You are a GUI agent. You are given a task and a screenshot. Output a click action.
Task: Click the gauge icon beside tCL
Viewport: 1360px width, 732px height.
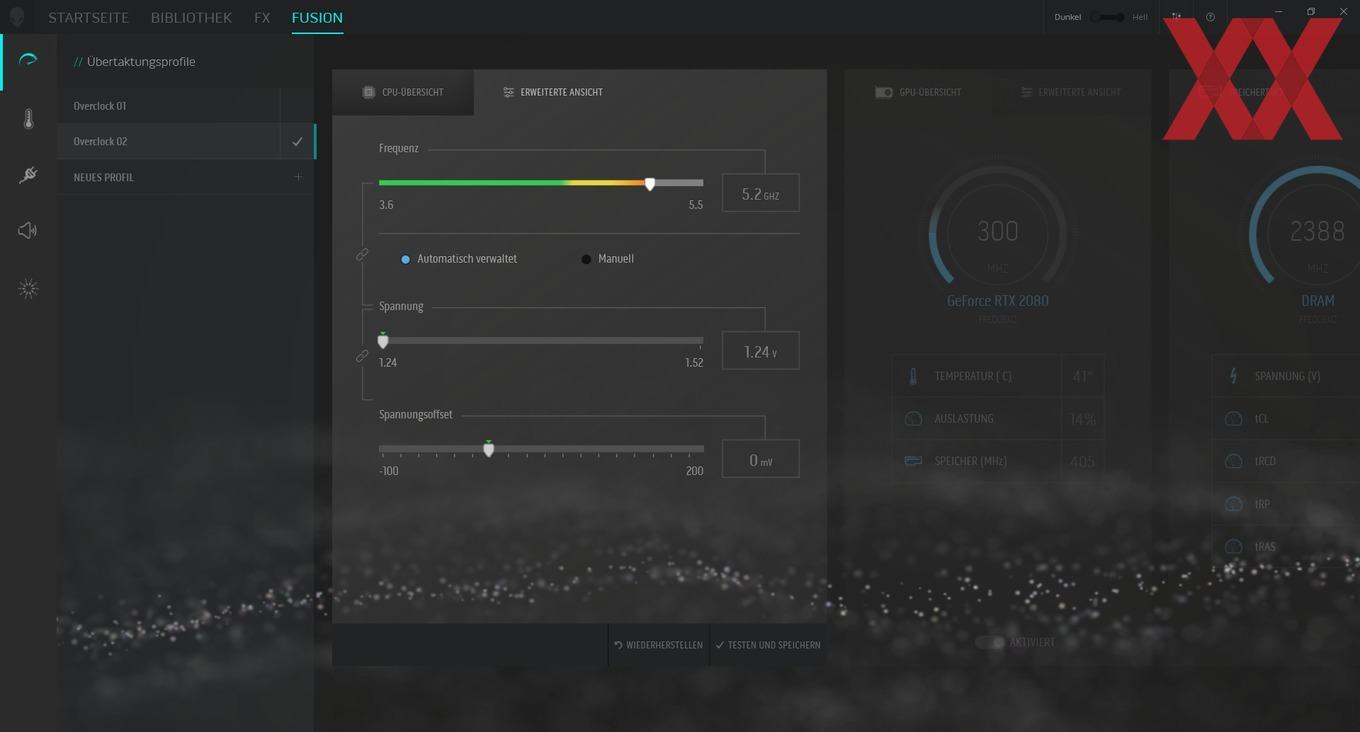[1234, 419]
